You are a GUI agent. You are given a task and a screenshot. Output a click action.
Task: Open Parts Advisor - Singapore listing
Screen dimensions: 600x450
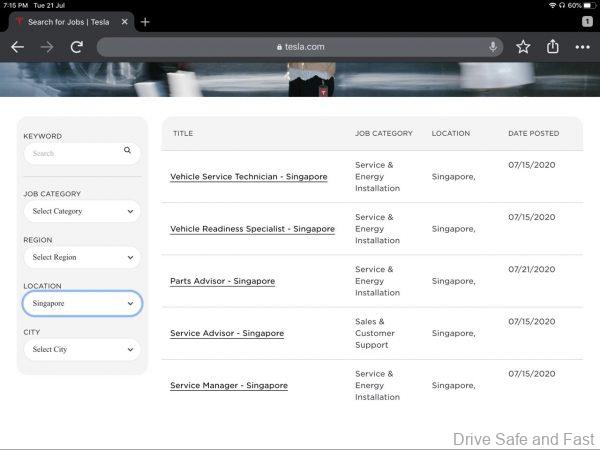[x=222, y=281]
